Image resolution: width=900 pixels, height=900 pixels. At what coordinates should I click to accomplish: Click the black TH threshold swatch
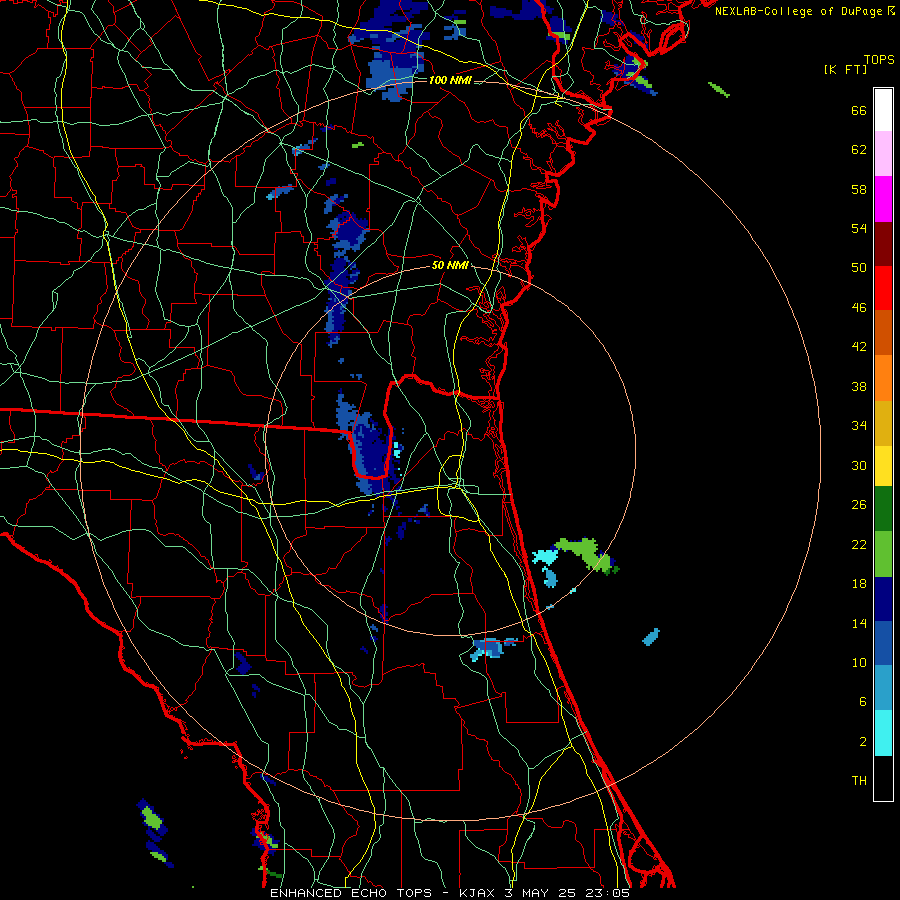(883, 778)
